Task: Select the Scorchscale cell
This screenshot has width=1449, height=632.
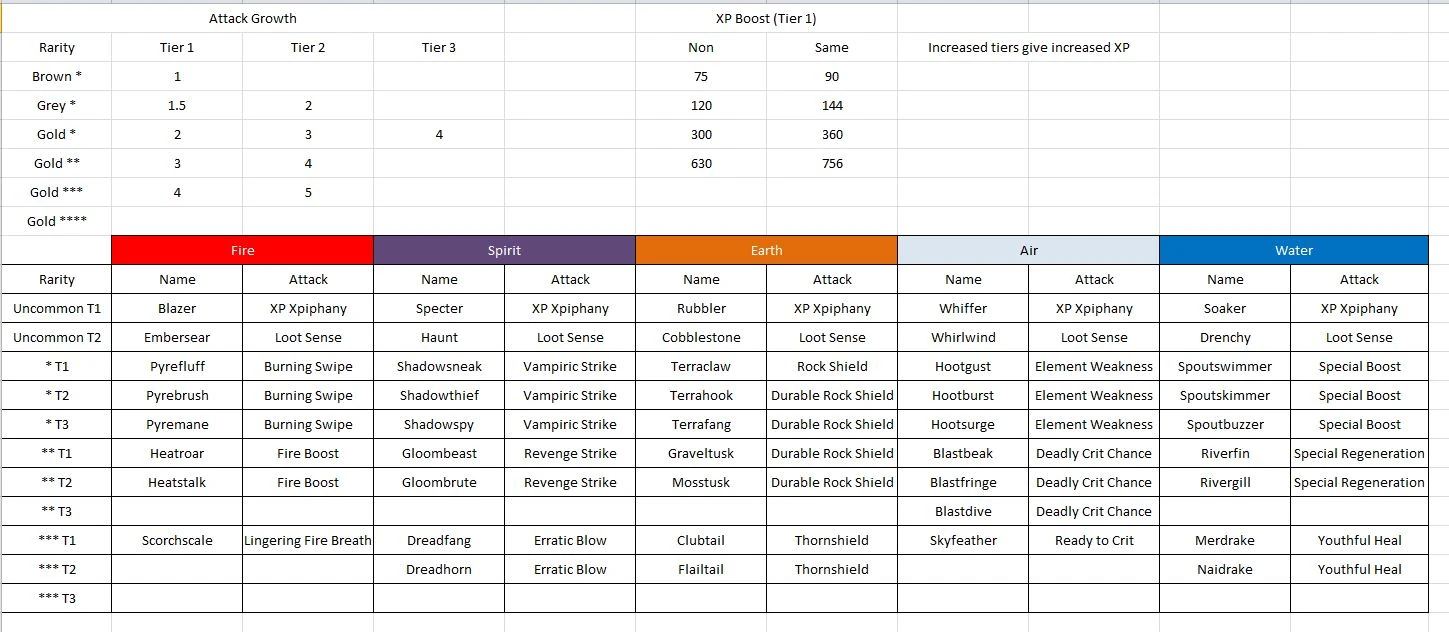Action: (x=177, y=541)
